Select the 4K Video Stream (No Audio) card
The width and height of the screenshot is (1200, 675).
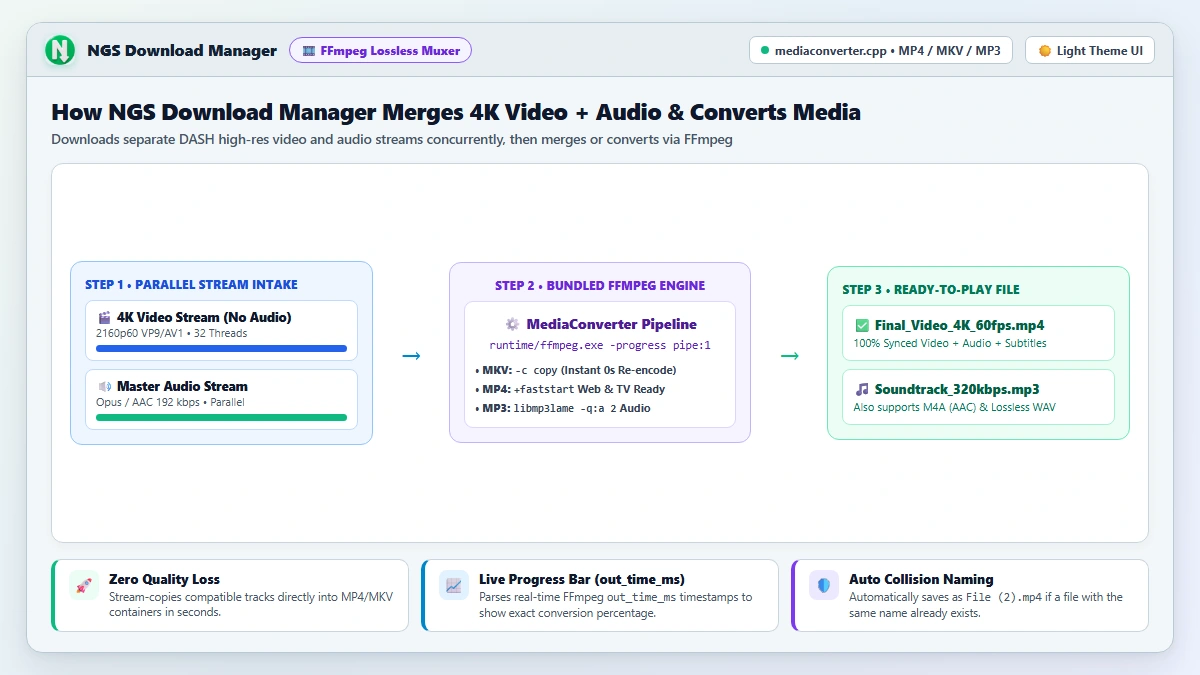[221, 330]
